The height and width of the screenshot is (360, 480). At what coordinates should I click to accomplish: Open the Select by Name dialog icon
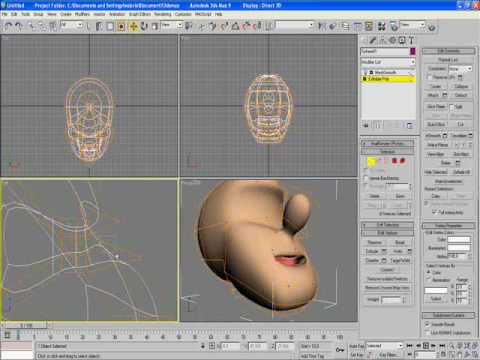click(99, 26)
